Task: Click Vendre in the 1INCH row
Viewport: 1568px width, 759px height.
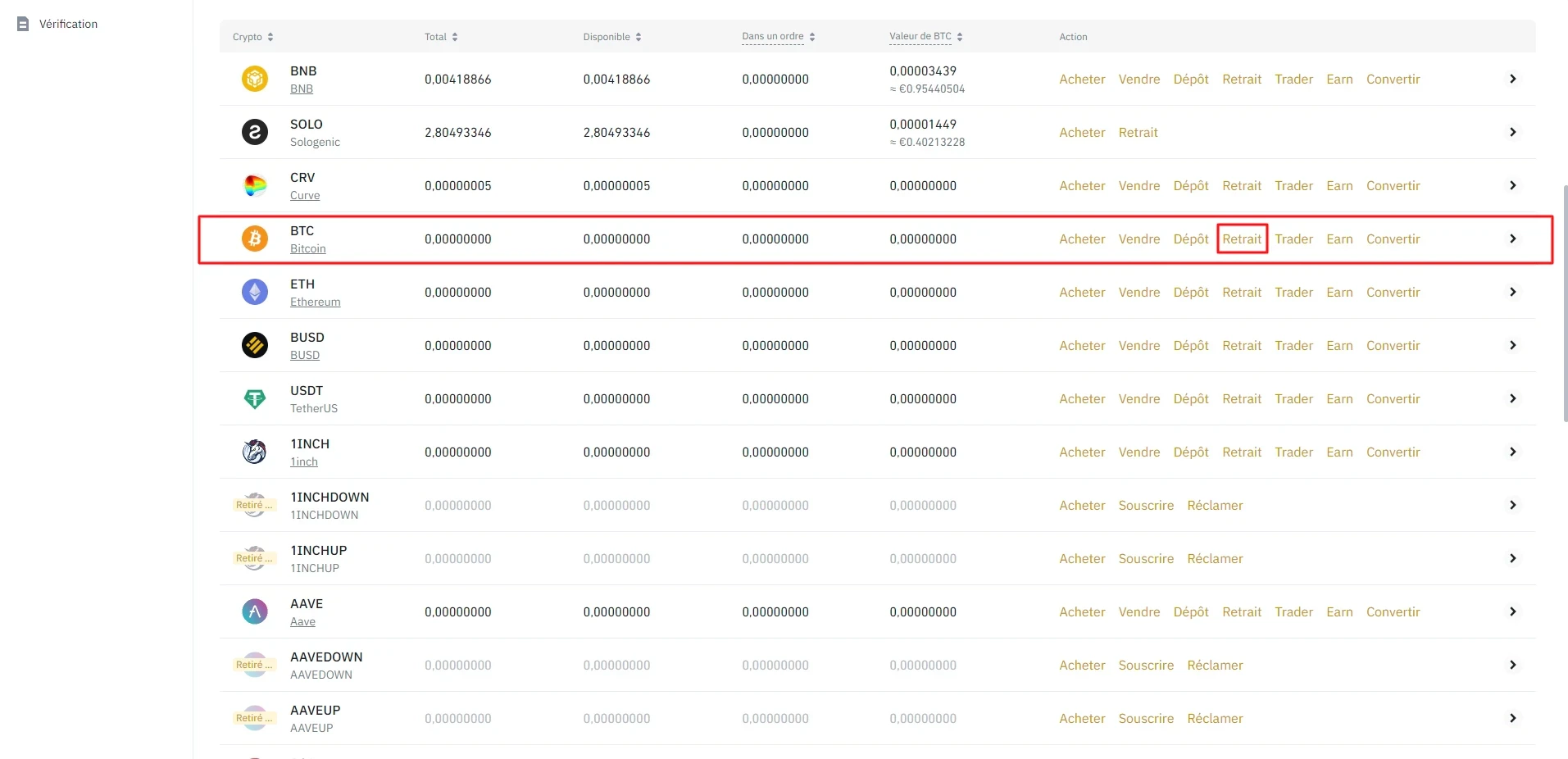Action: 1139,452
